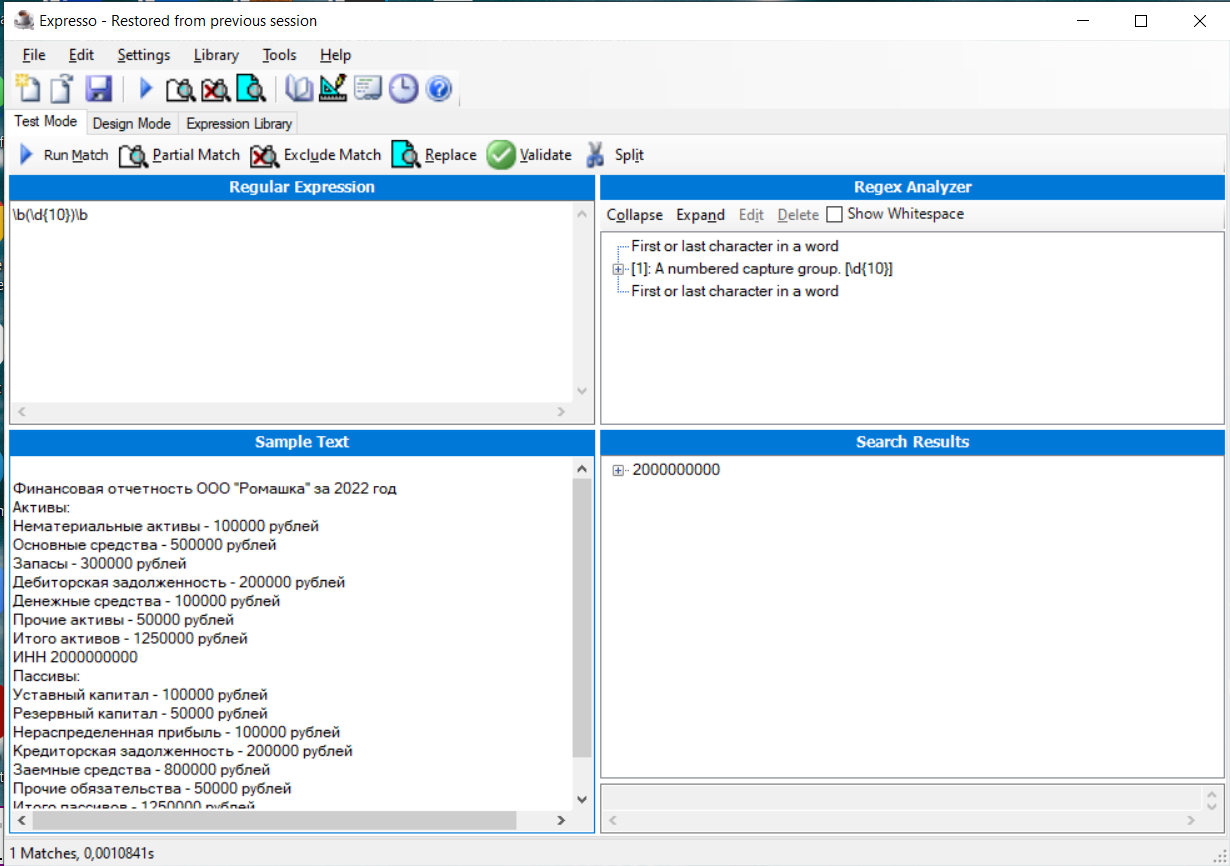Click the blue Help question mark icon
This screenshot has height=866, width=1230.
pyautogui.click(x=439, y=89)
